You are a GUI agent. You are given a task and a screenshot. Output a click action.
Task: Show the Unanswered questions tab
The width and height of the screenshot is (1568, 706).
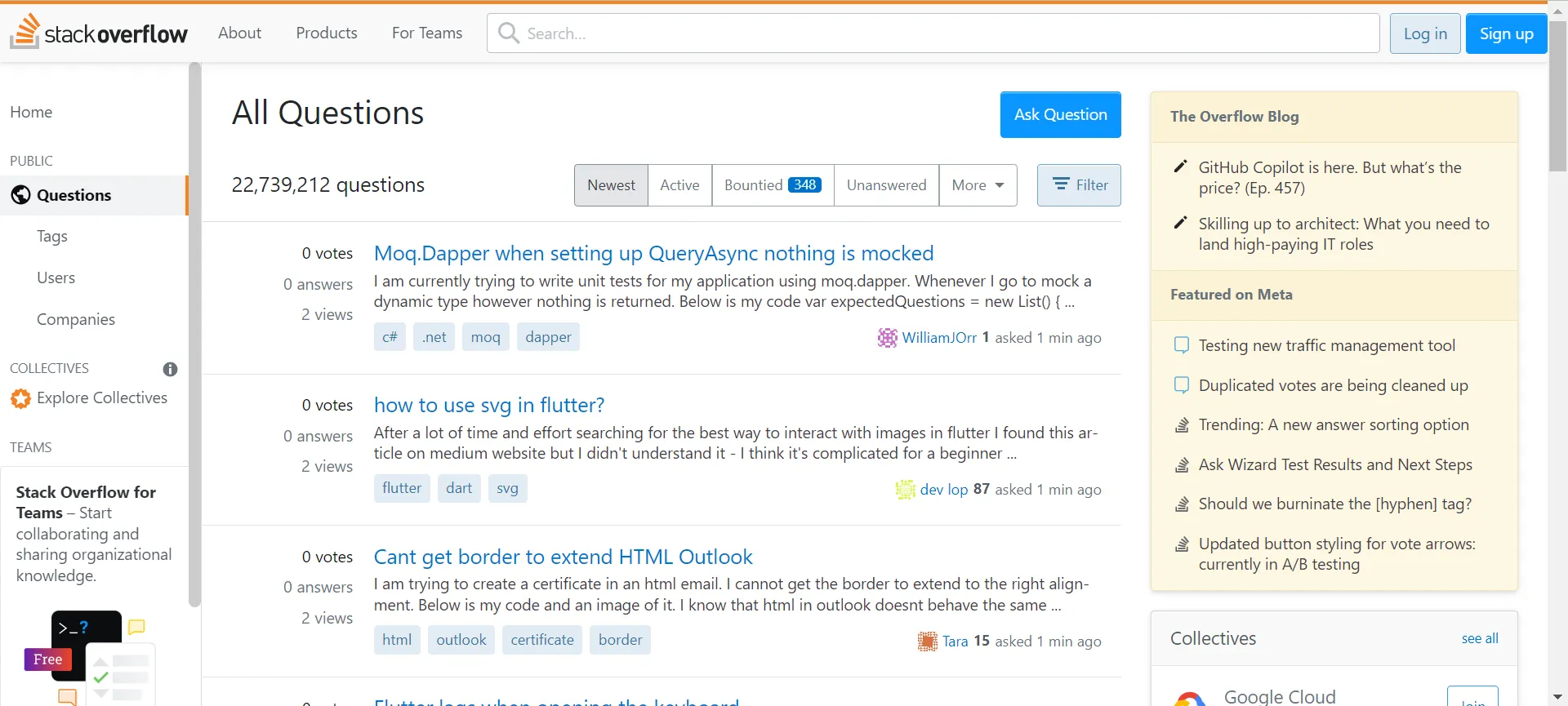(x=886, y=185)
